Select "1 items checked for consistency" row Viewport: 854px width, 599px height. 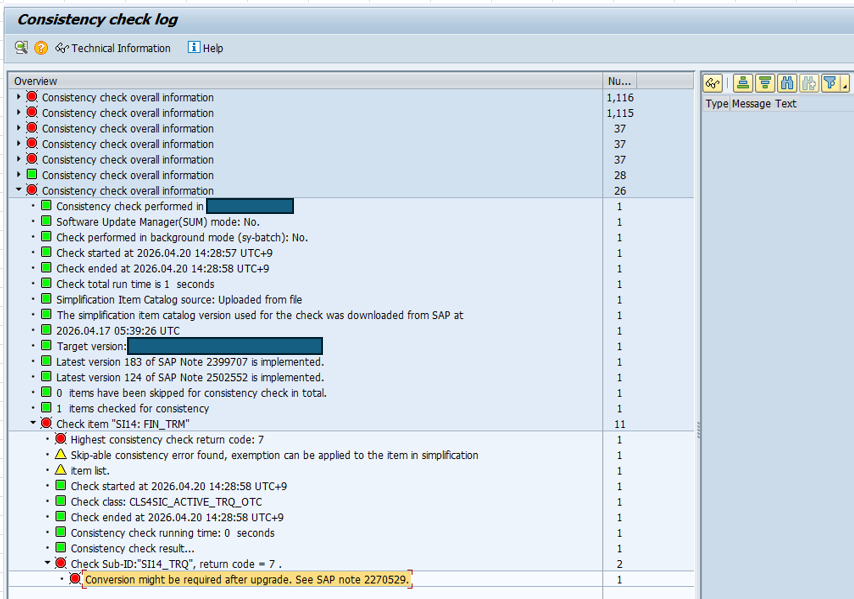coord(132,408)
